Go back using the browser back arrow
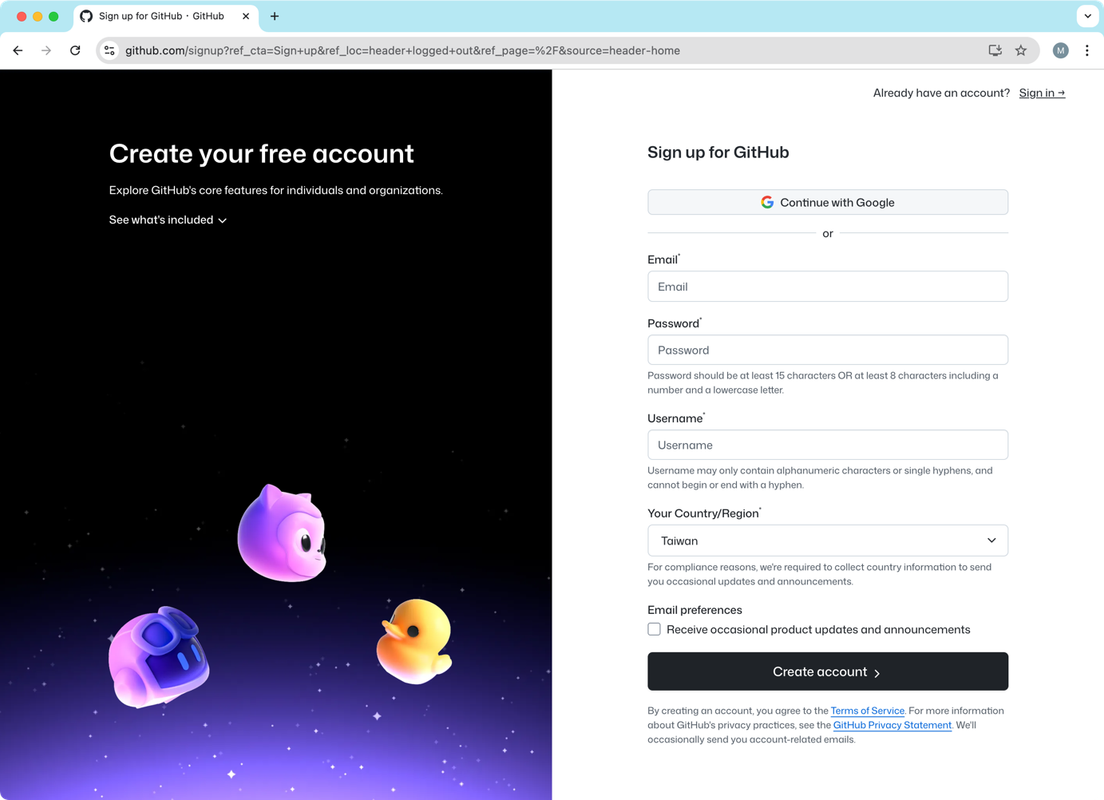1104x800 pixels. click(18, 51)
